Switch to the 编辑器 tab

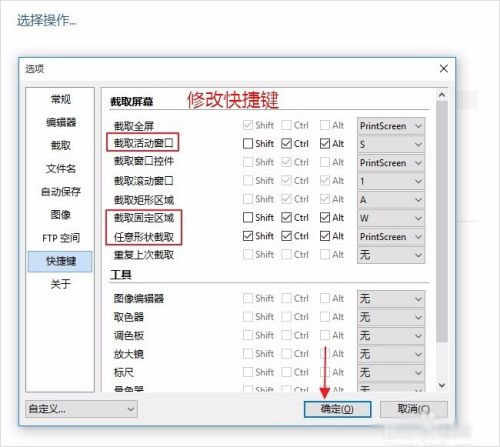pyautogui.click(x=61, y=122)
